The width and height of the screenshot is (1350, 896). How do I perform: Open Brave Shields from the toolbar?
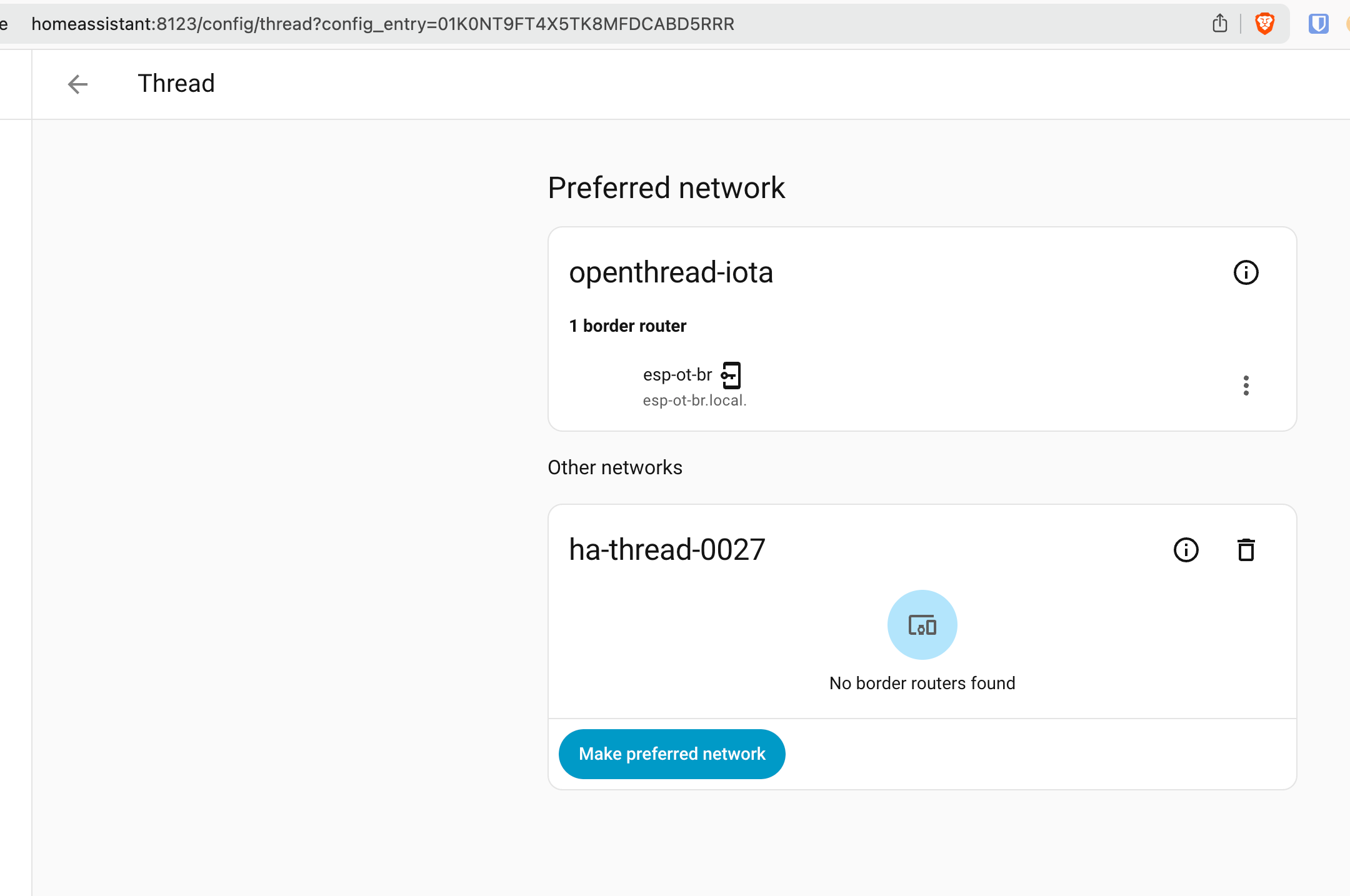[x=1265, y=24]
